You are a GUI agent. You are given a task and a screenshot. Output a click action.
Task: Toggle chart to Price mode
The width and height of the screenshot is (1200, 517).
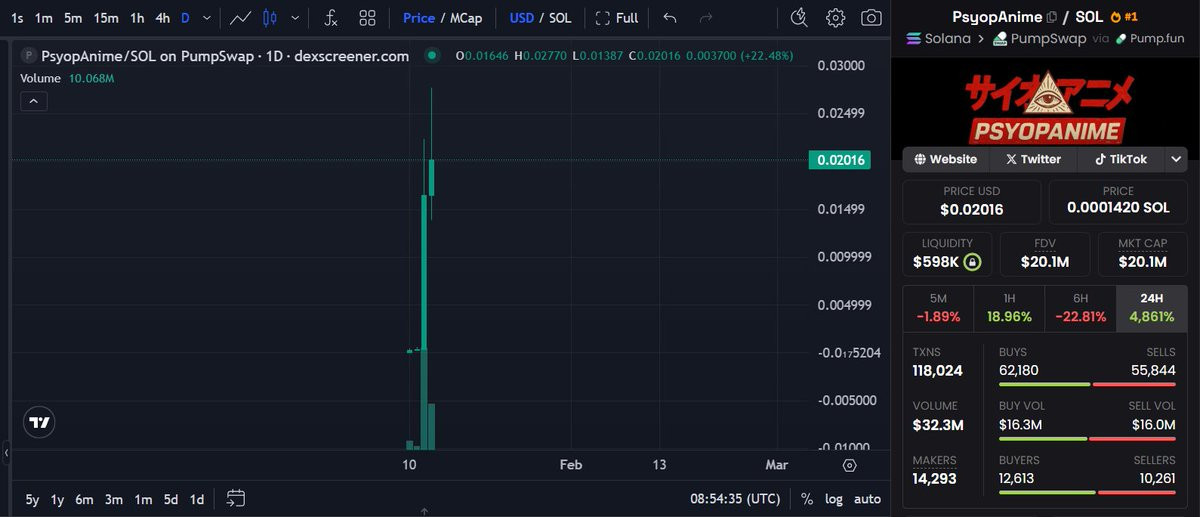tap(419, 18)
